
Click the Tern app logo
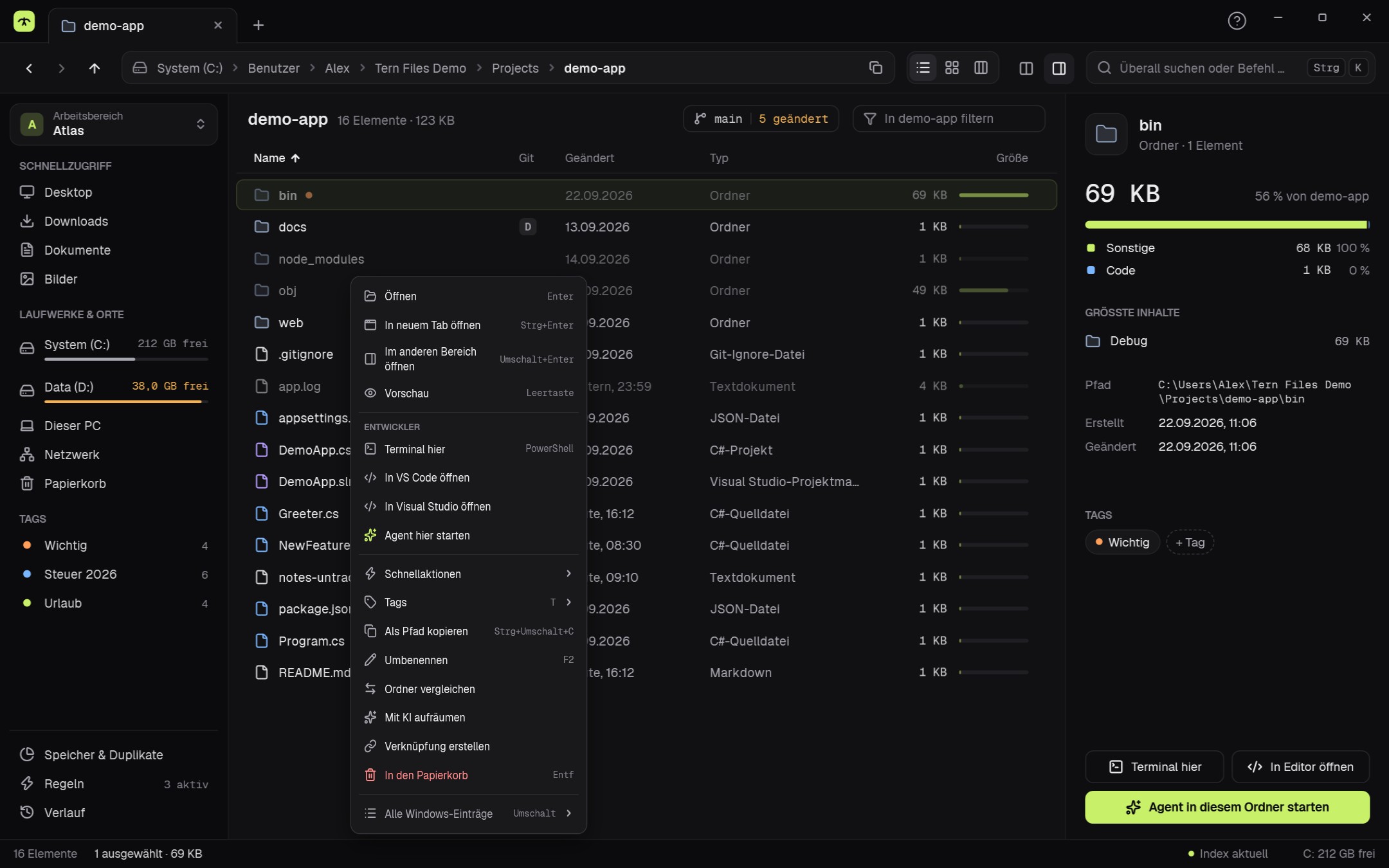(24, 22)
